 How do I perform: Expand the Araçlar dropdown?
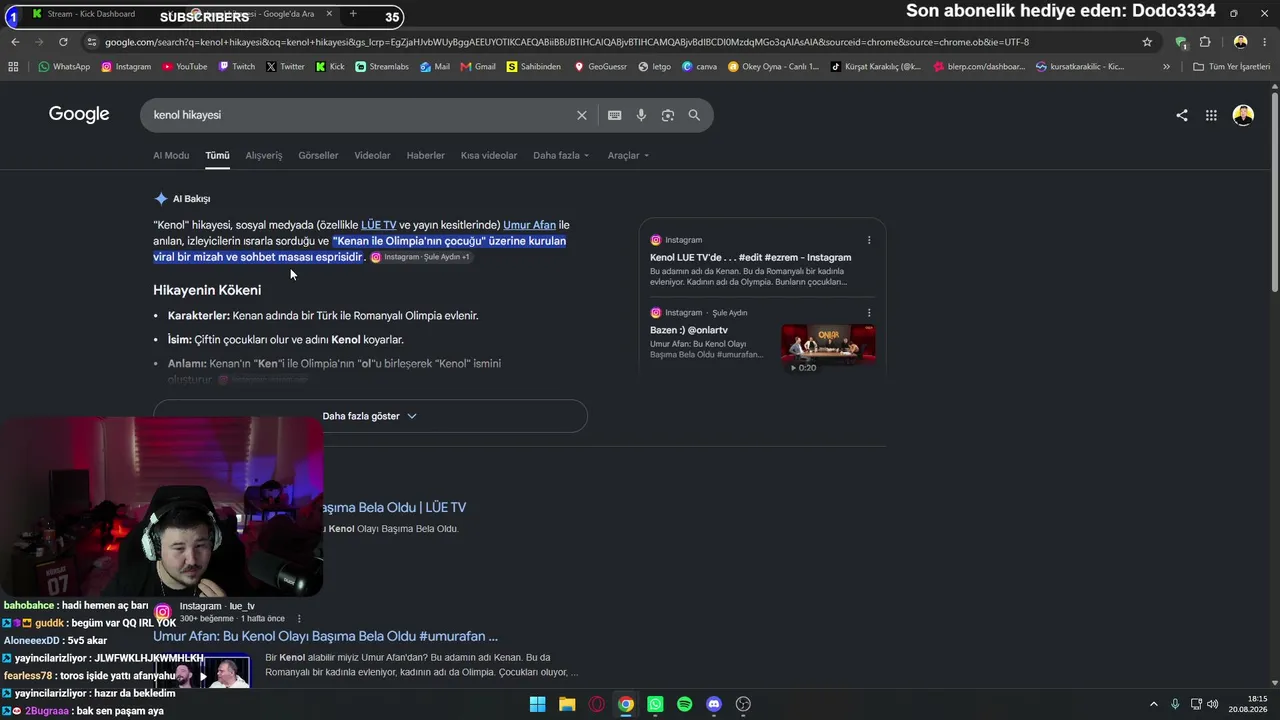pos(628,156)
